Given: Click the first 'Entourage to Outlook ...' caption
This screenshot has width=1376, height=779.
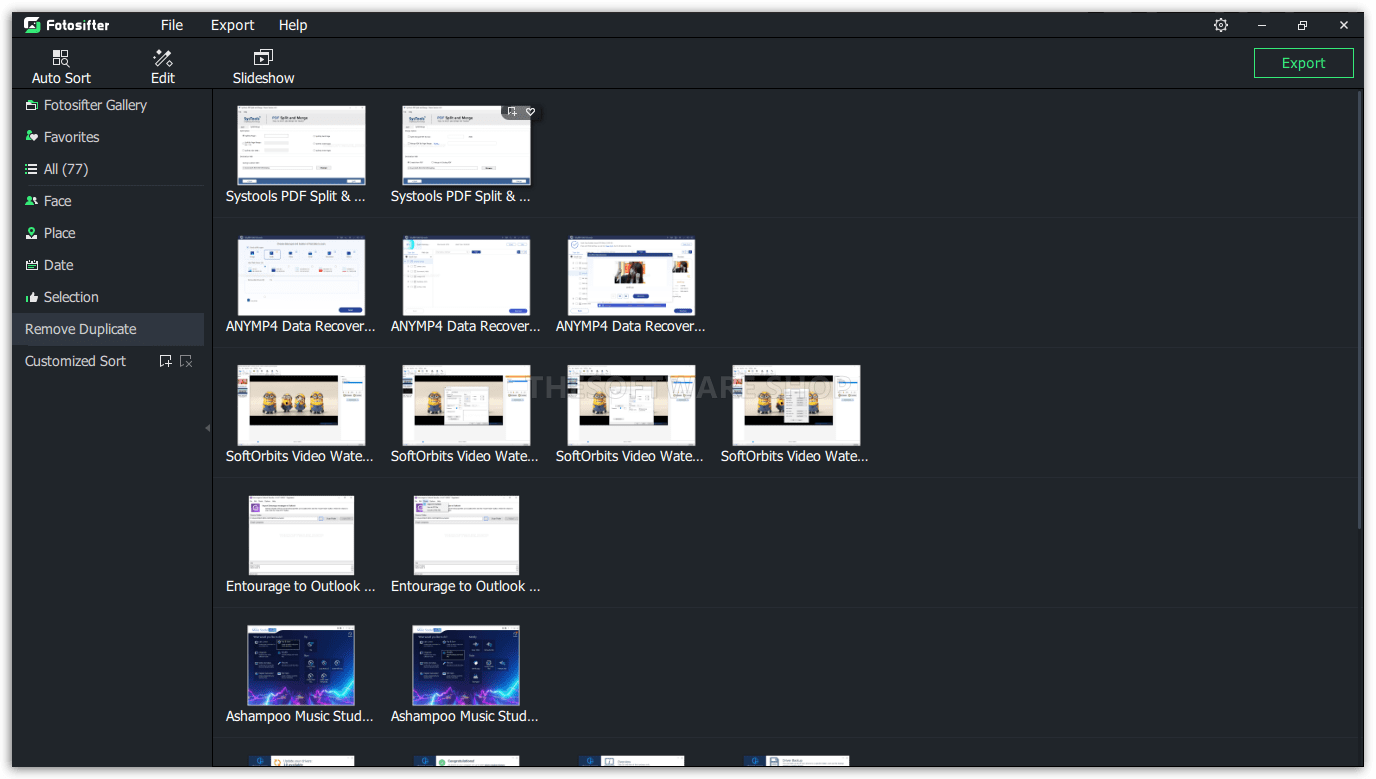Looking at the screenshot, I should (301, 587).
